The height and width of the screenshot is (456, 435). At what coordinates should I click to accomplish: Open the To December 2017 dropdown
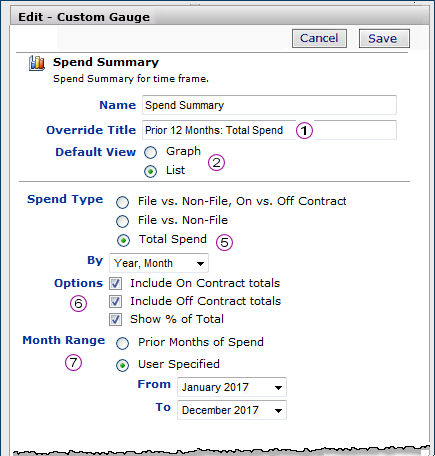(232, 410)
